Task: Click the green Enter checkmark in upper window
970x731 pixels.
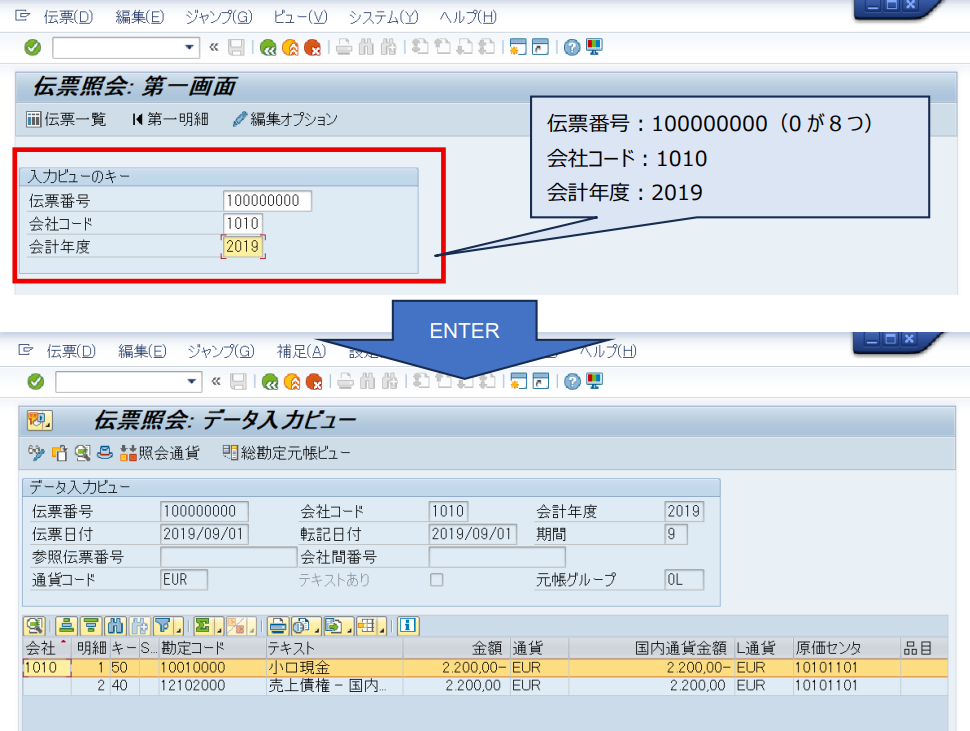Action: (33, 47)
